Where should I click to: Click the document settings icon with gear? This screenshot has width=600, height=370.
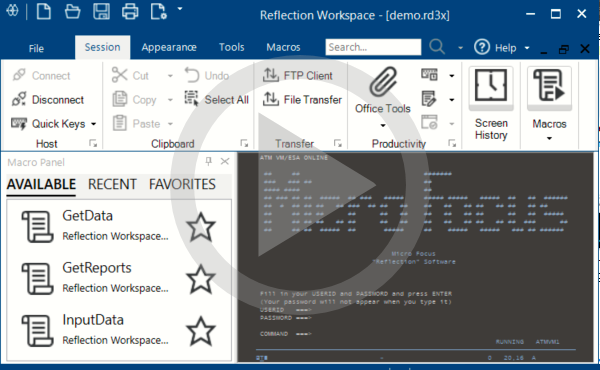[158, 11]
